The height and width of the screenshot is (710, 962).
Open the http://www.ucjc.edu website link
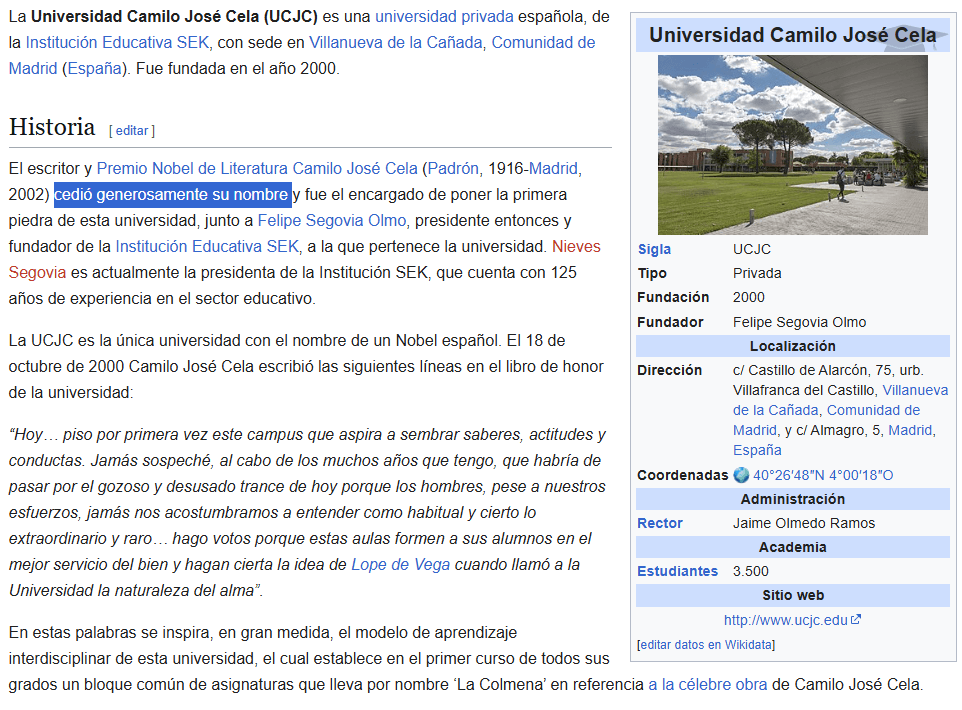coord(785,620)
